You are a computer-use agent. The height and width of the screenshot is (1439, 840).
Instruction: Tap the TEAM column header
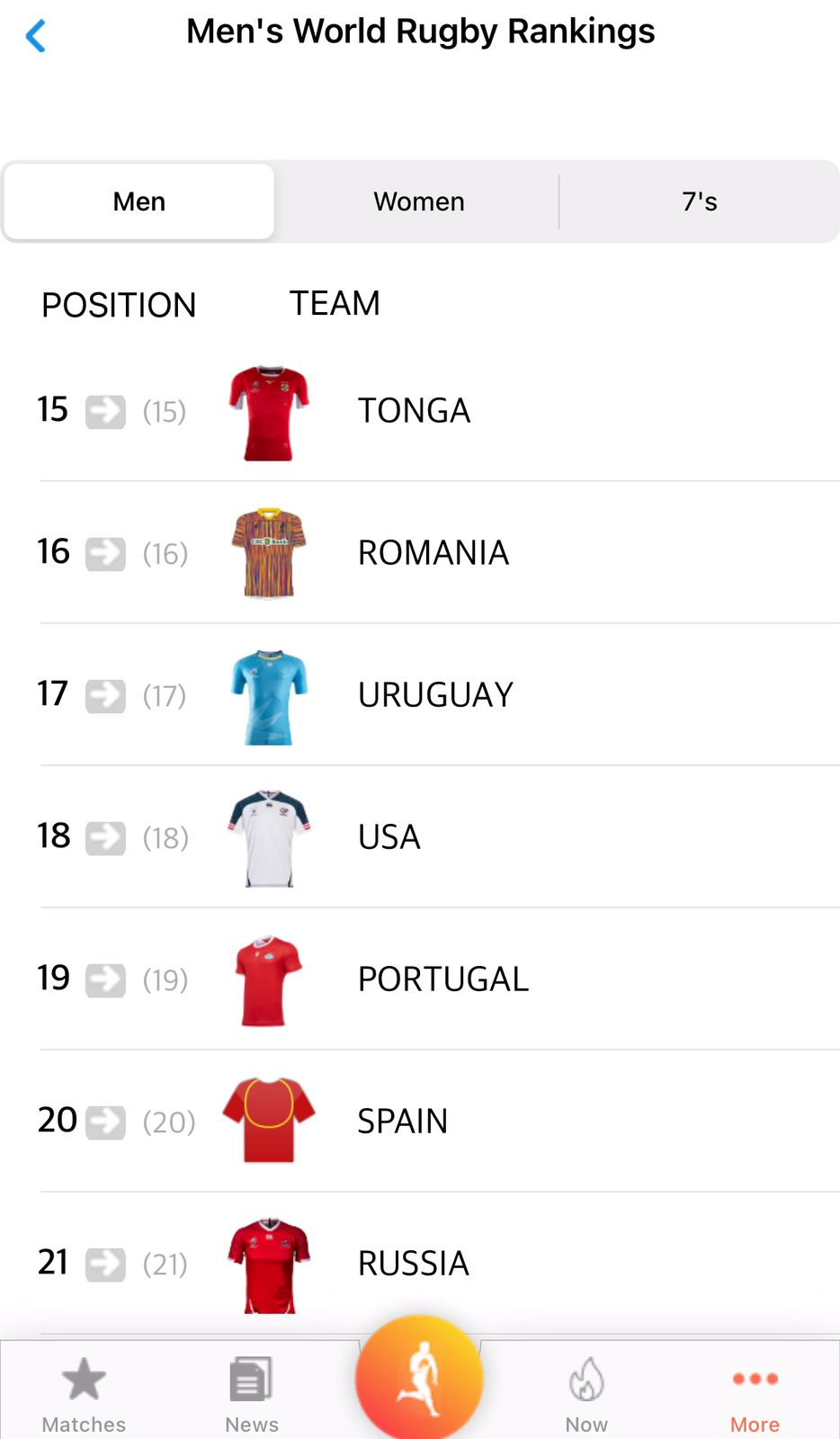(x=335, y=304)
